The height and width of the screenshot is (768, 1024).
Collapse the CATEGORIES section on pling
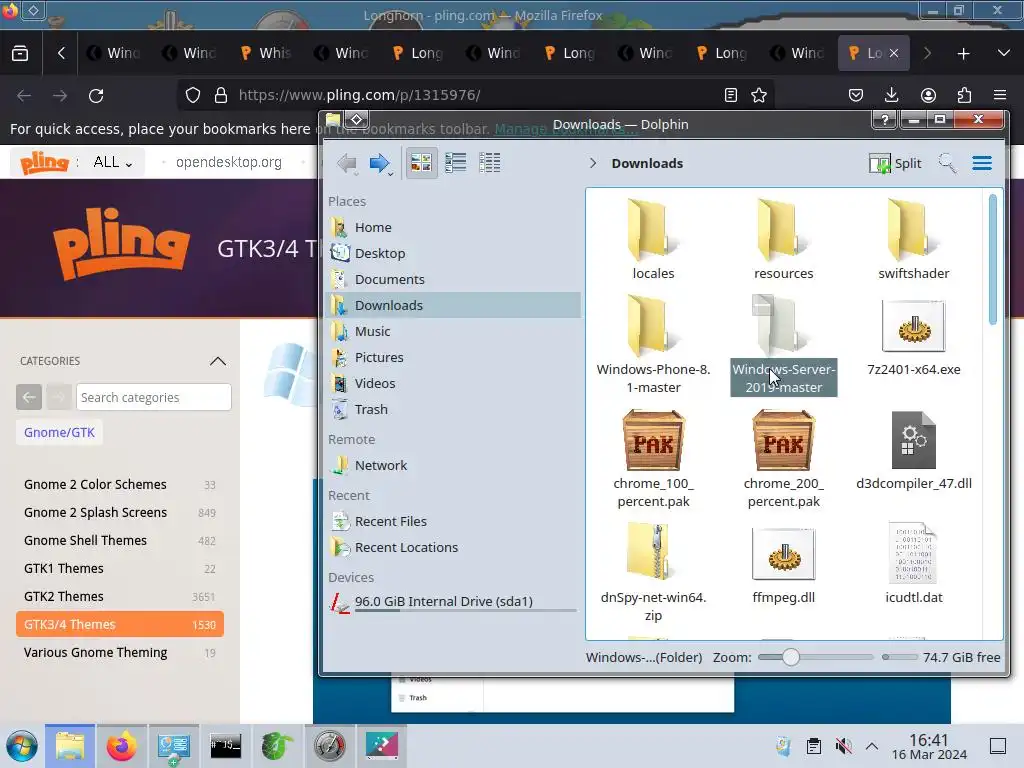click(217, 361)
